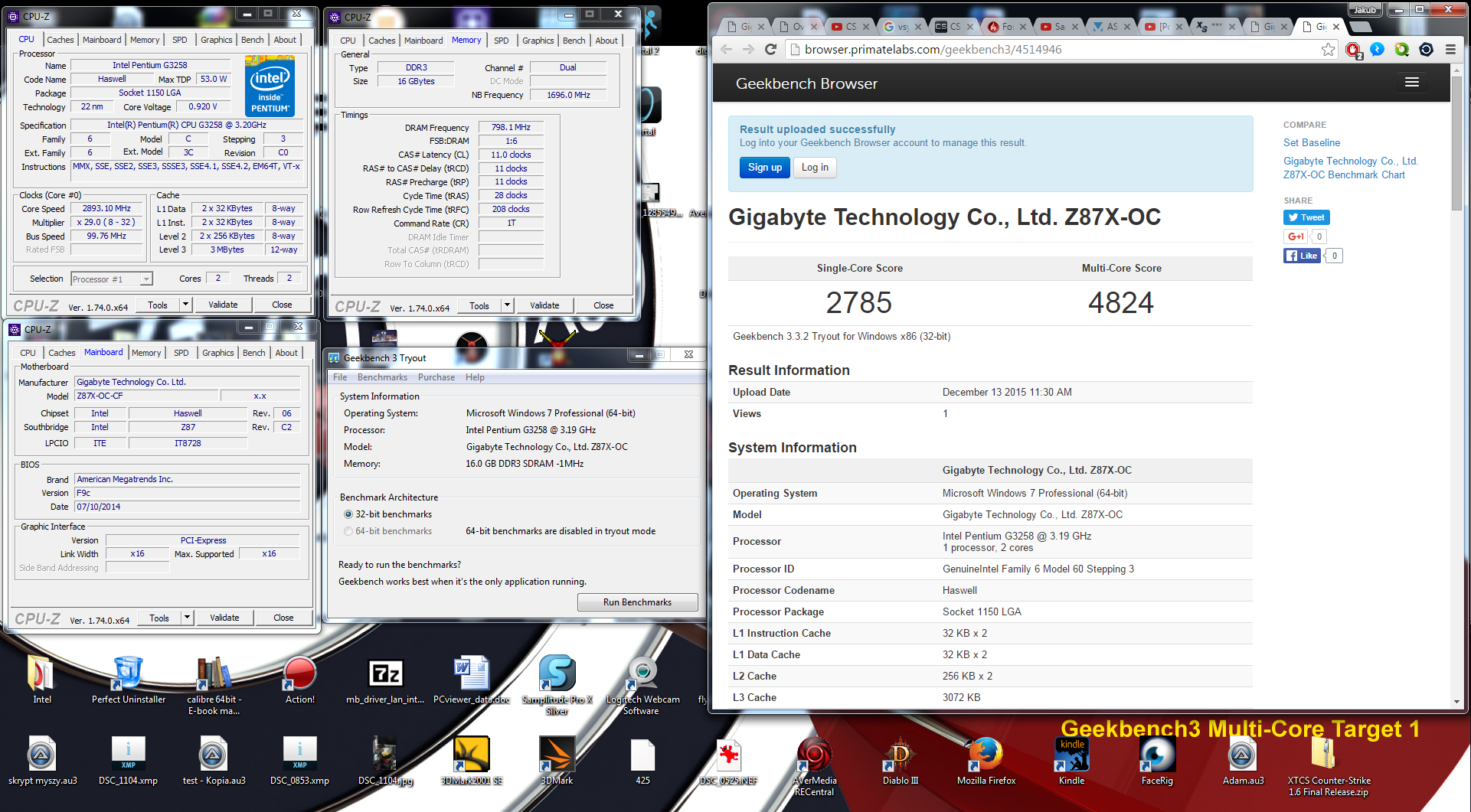Switch to Caches tab in top-left CPU-Z

60,40
